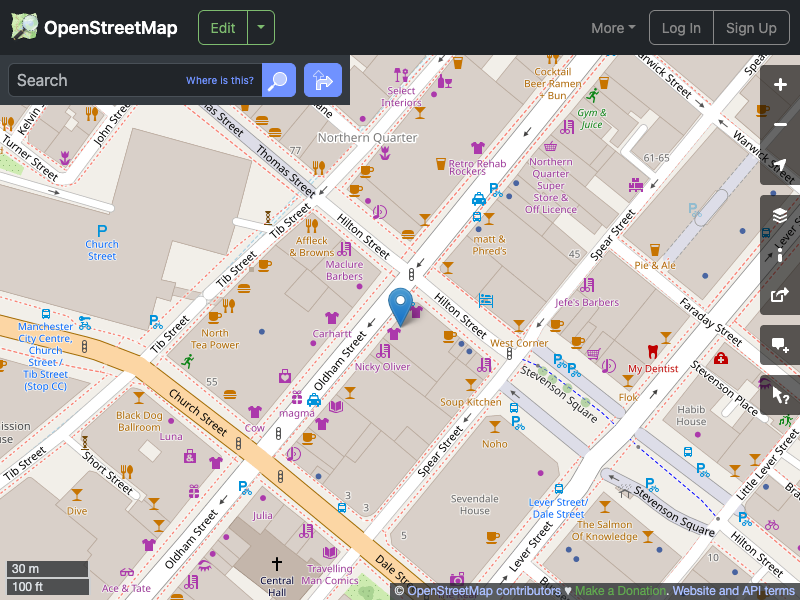The height and width of the screenshot is (600, 800).
Task: Click the Share map icon
Action: 780,296
